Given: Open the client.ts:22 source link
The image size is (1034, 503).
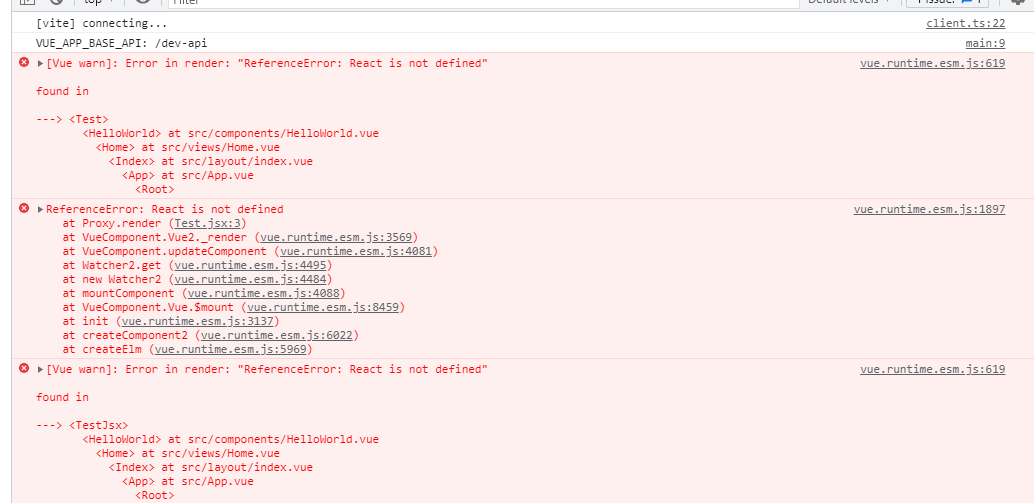Looking at the screenshot, I should tap(965, 22).
